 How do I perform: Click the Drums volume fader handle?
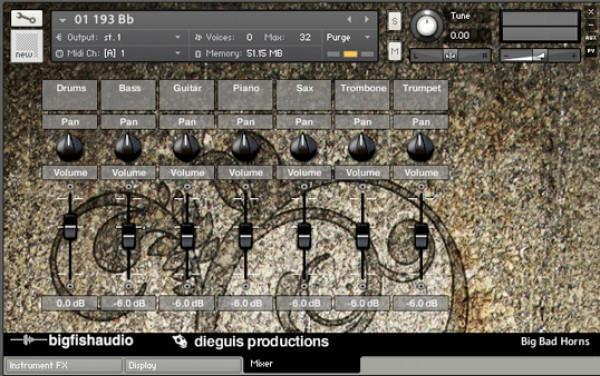(70, 227)
